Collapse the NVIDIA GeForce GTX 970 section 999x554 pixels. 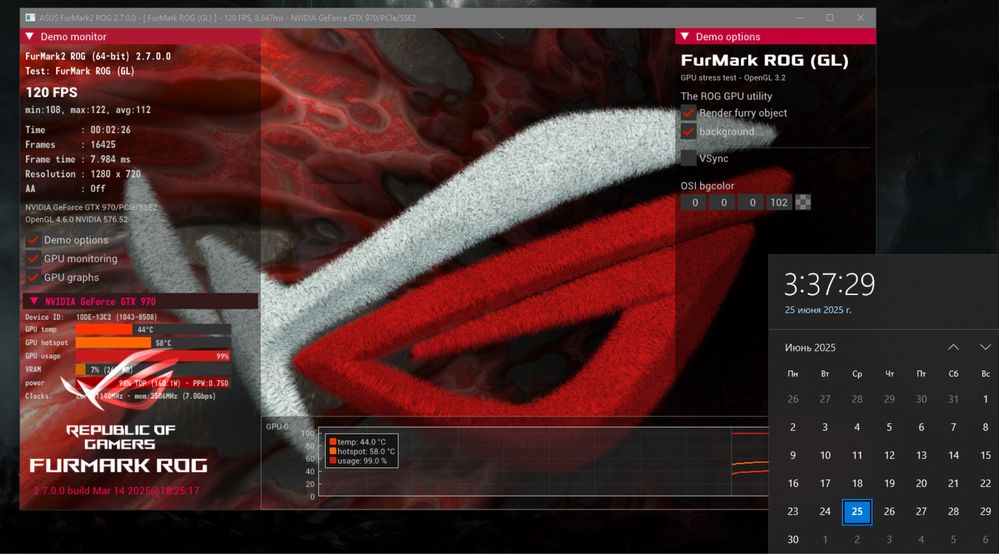(34, 301)
